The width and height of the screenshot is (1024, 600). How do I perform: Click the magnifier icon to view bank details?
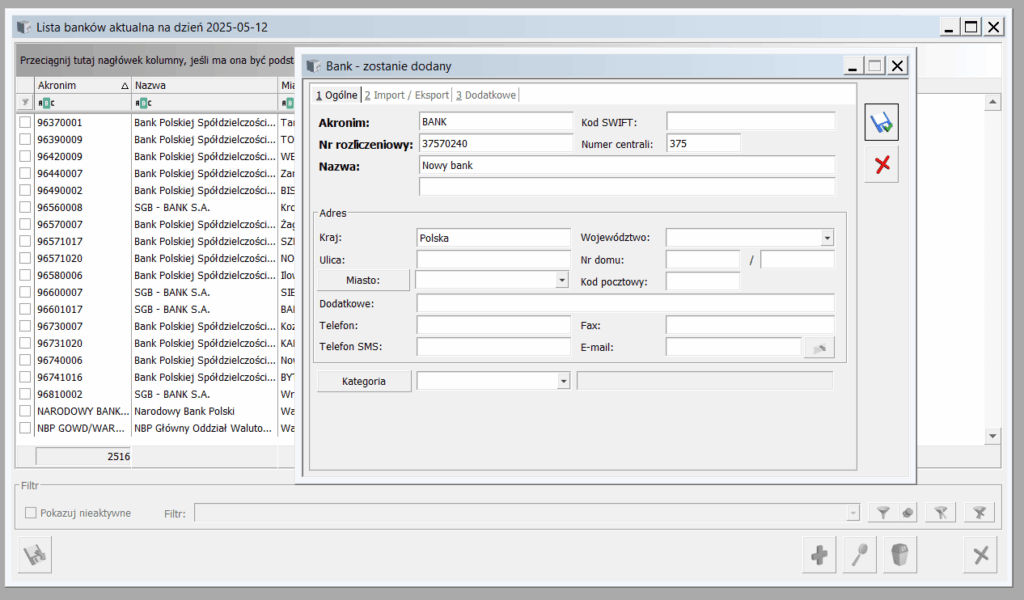pos(858,555)
